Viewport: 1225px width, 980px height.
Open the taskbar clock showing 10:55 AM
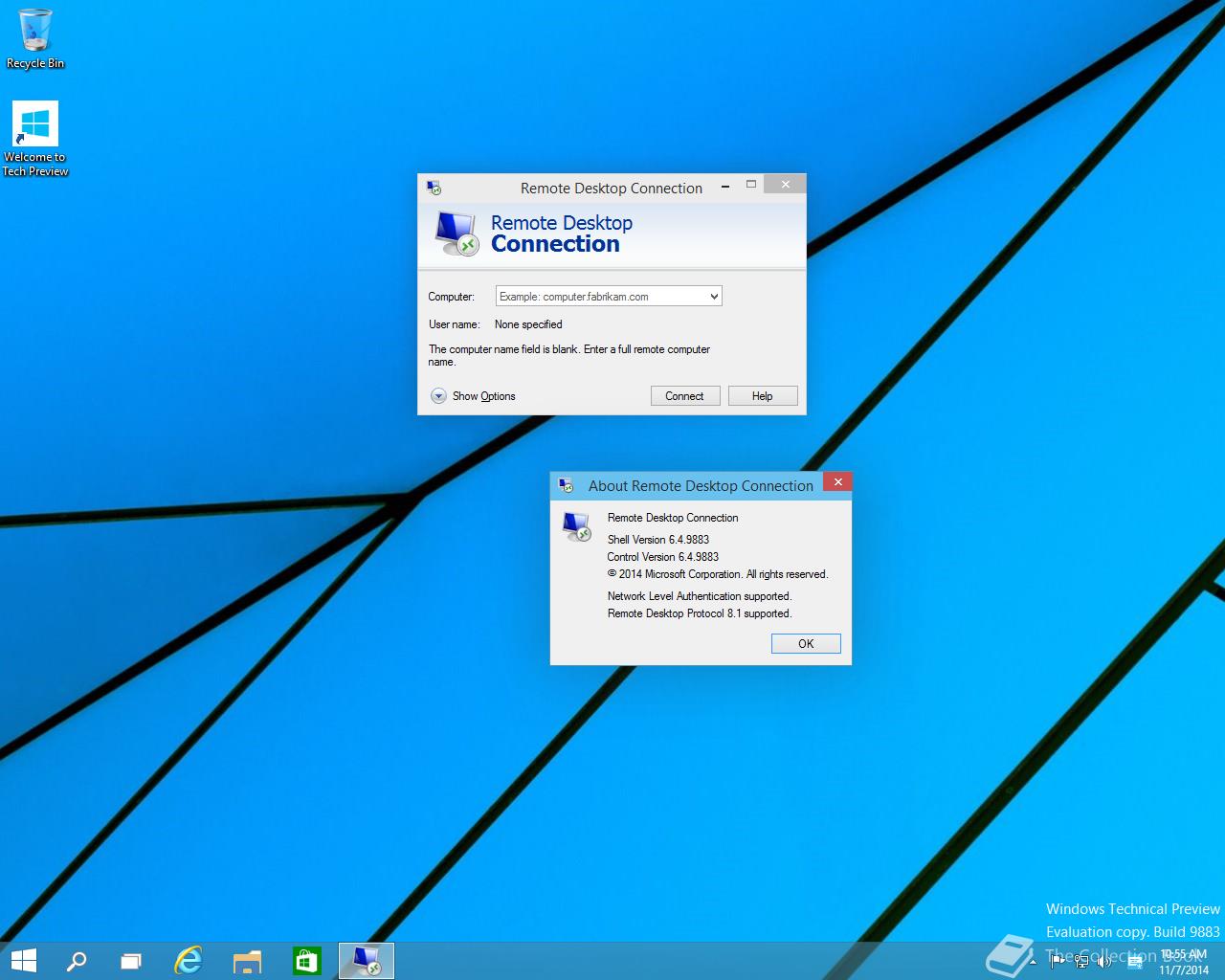click(1184, 962)
